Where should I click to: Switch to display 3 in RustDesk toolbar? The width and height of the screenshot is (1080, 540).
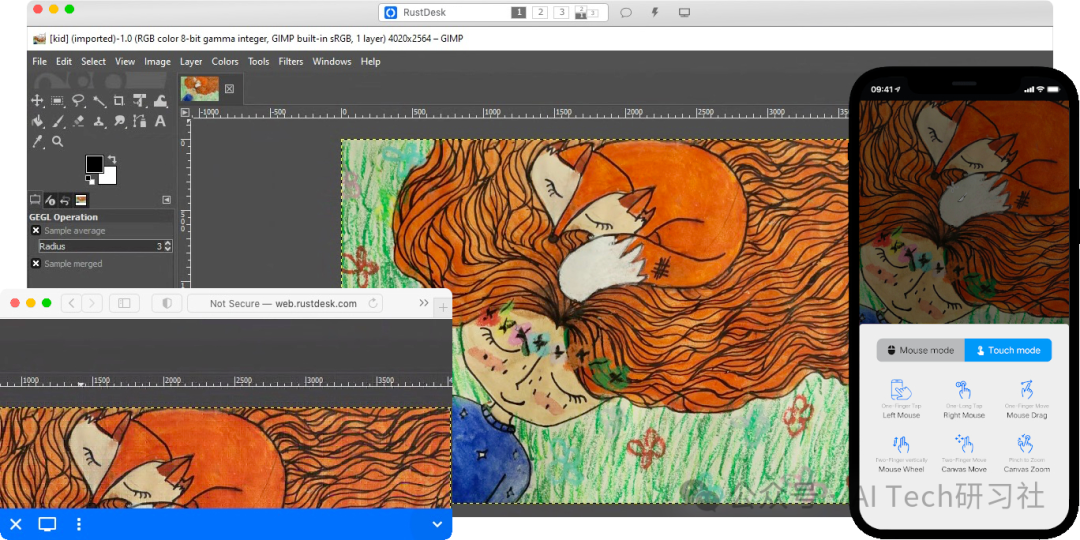[561, 12]
